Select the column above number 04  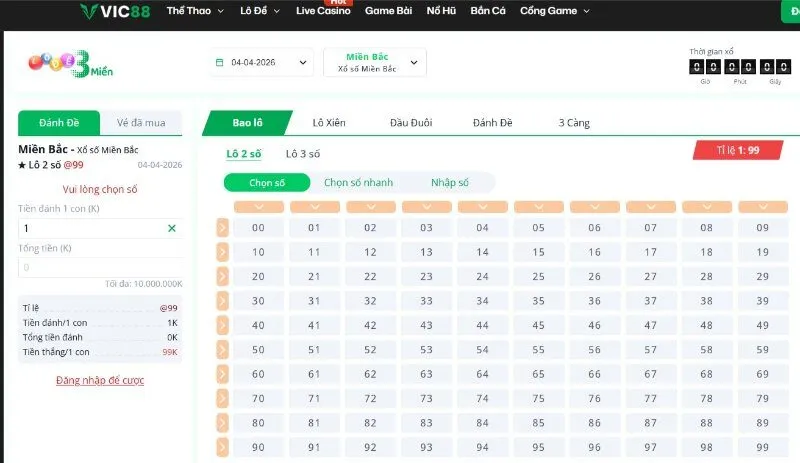click(x=483, y=207)
